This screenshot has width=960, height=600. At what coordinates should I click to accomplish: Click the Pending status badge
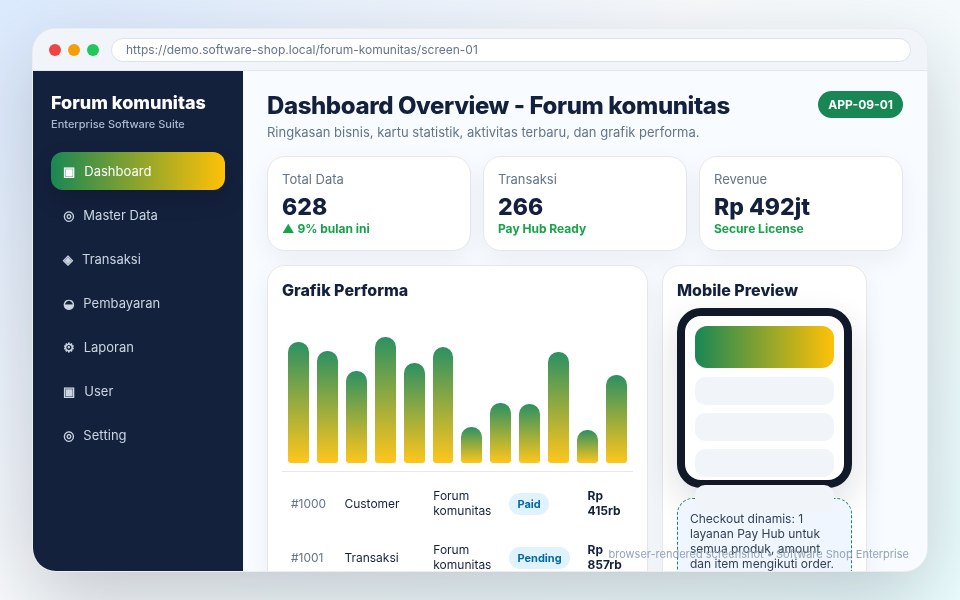(x=539, y=558)
